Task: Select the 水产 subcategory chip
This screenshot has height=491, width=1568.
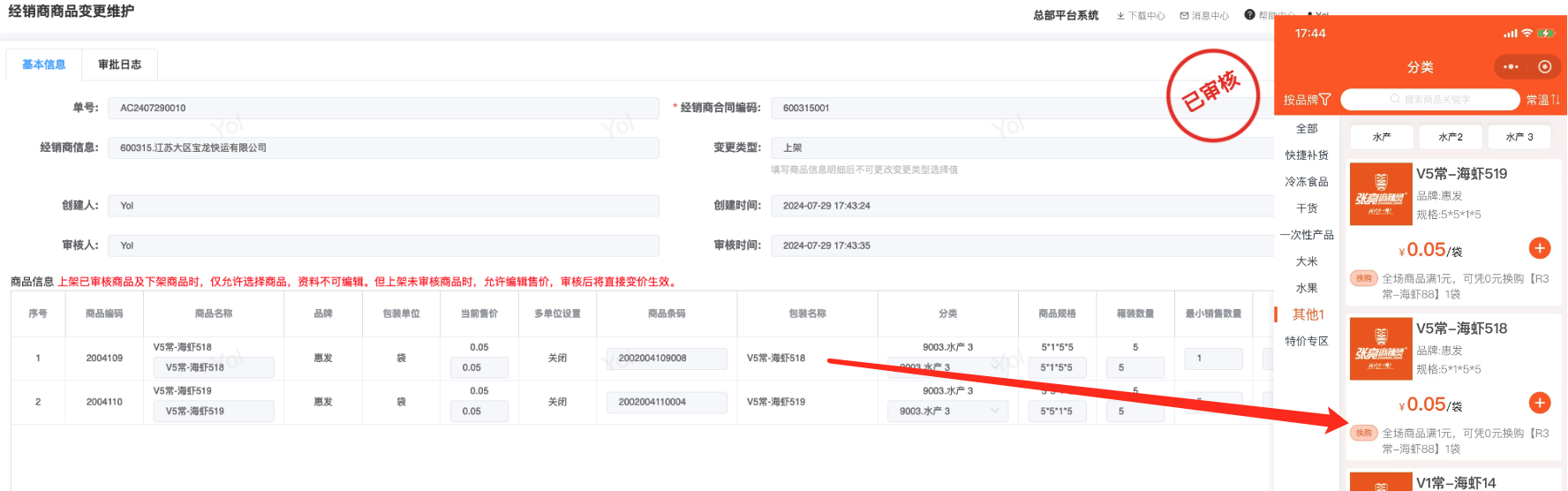Action: (x=1382, y=137)
